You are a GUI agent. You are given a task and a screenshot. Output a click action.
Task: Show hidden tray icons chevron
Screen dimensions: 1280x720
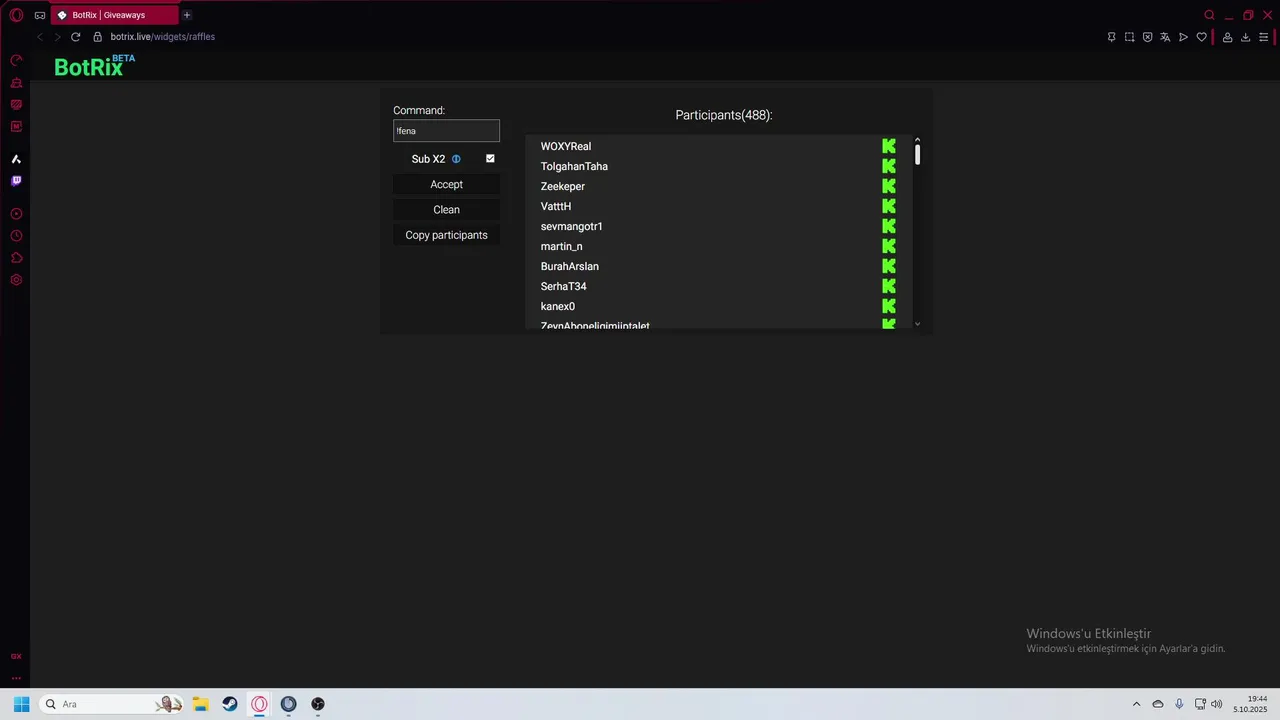1136,704
